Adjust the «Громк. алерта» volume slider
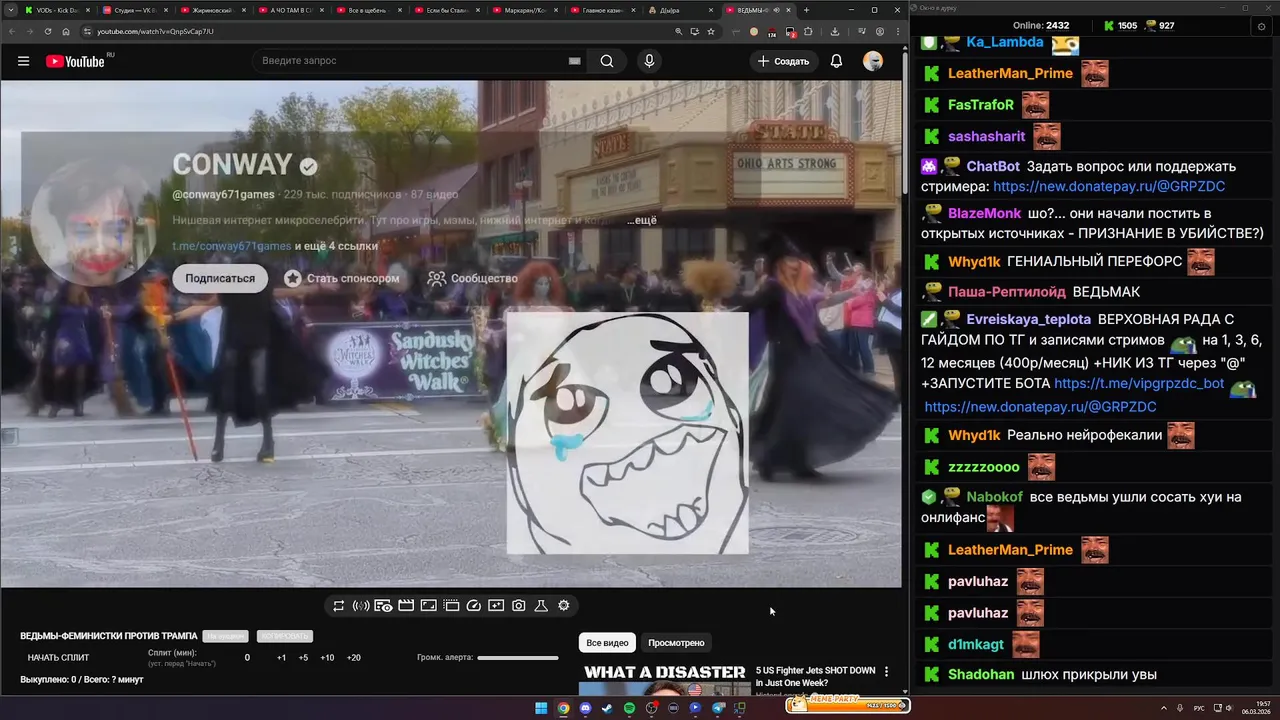The height and width of the screenshot is (720, 1280). [518, 658]
